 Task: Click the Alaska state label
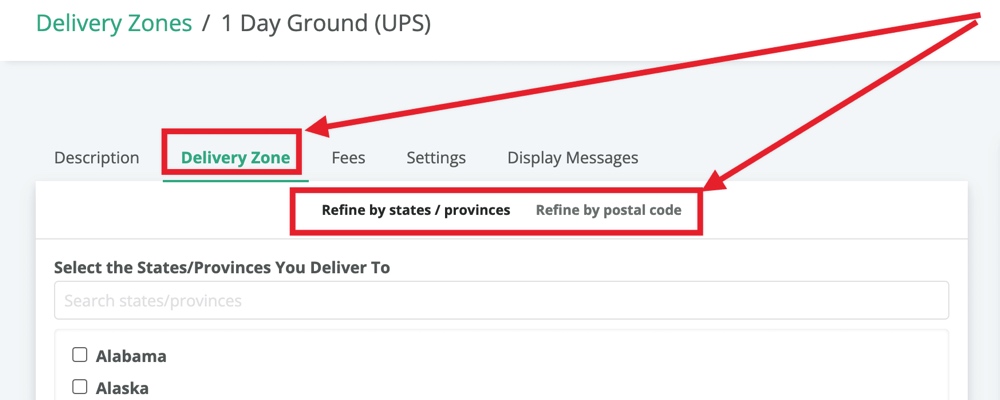[122, 388]
